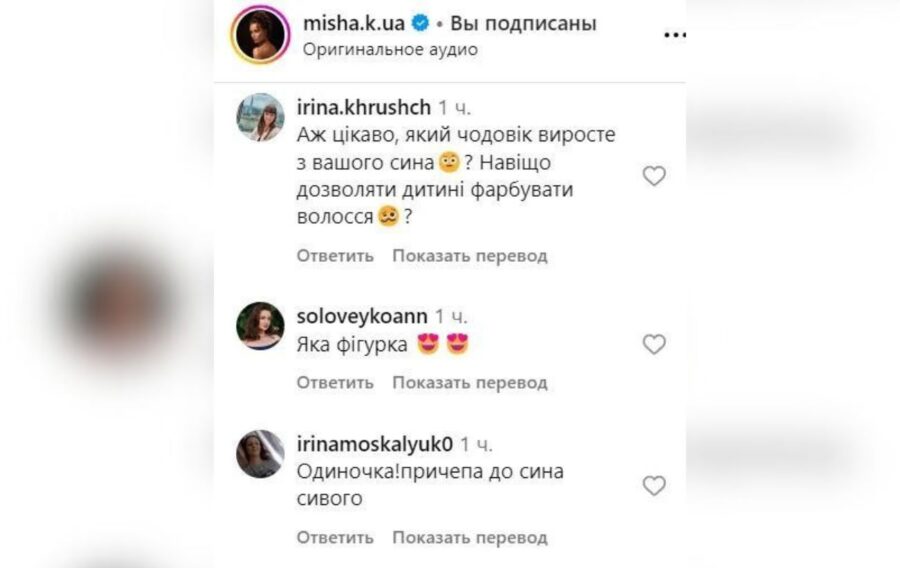Open 'Оригинальное аудио' audio link
Viewport: 900px width, 568px height.
click(390, 49)
